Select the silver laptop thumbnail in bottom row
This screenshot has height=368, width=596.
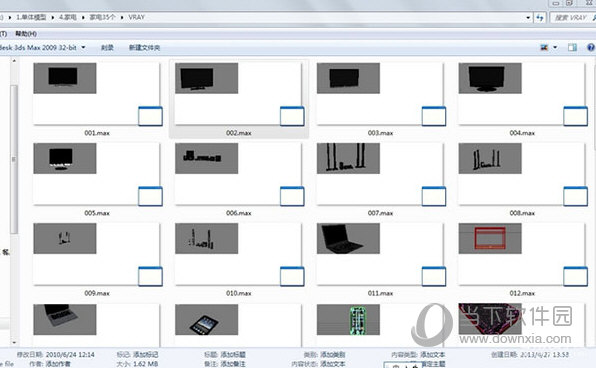point(65,319)
